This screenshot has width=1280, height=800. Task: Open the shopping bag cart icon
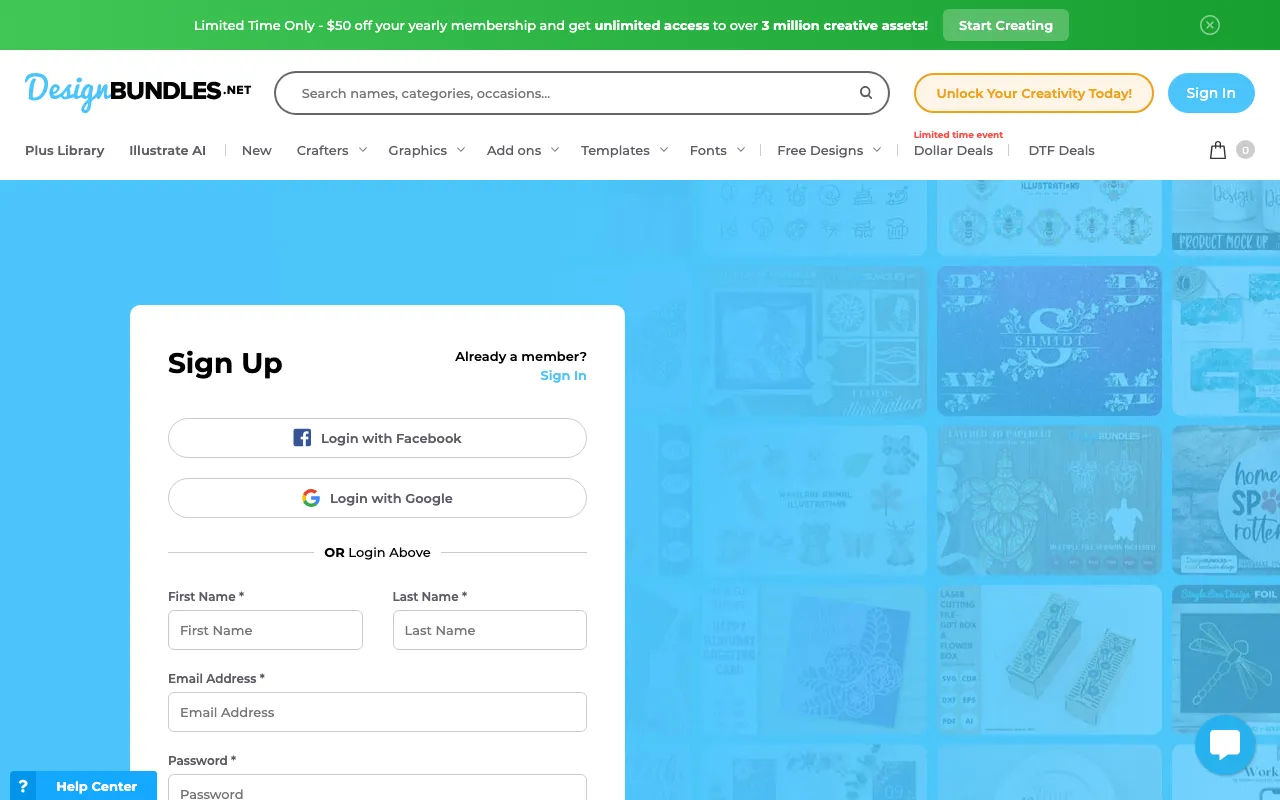point(1217,150)
